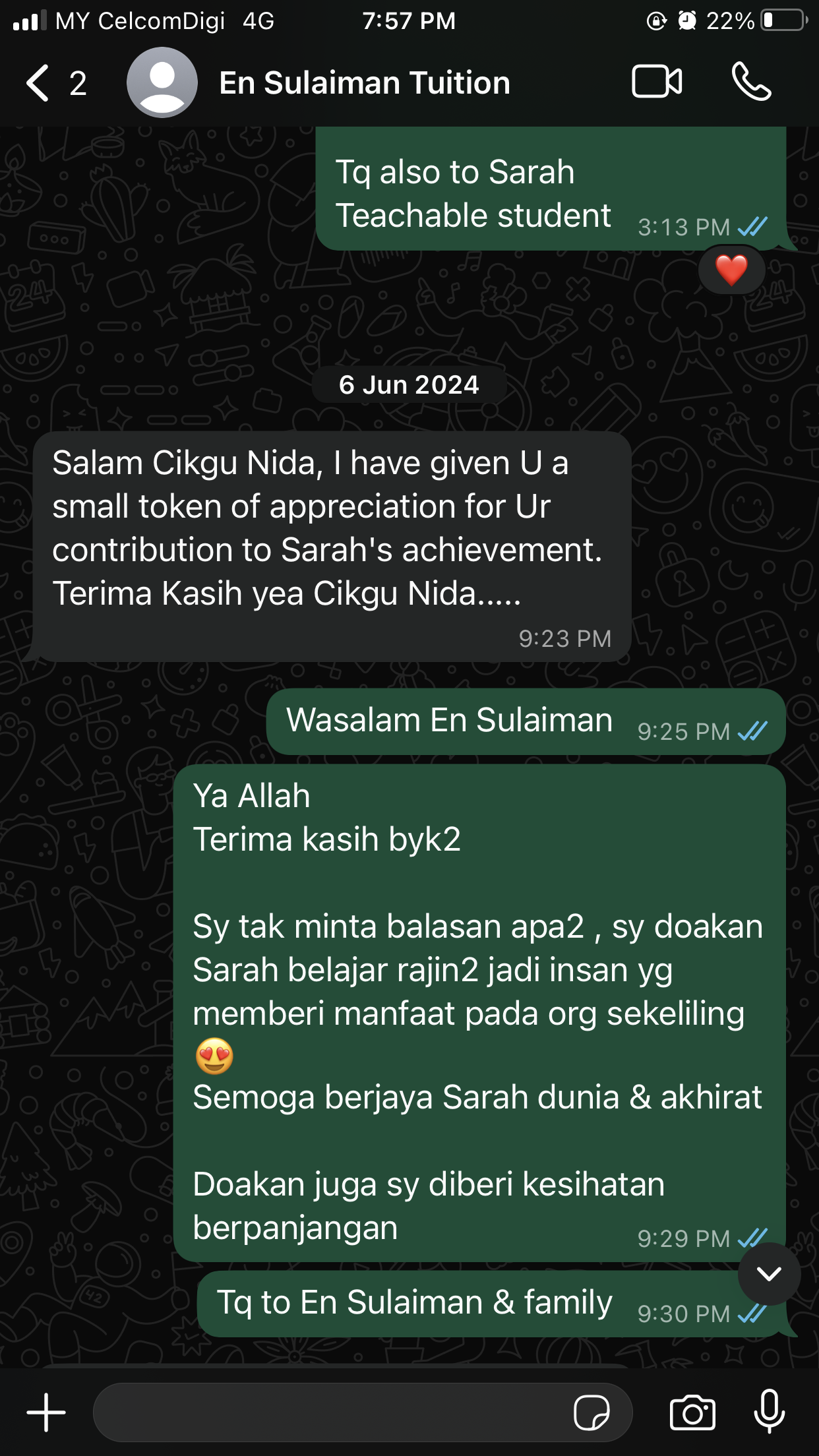
Task: Open the camera from the chat bar
Action: [x=692, y=1412]
